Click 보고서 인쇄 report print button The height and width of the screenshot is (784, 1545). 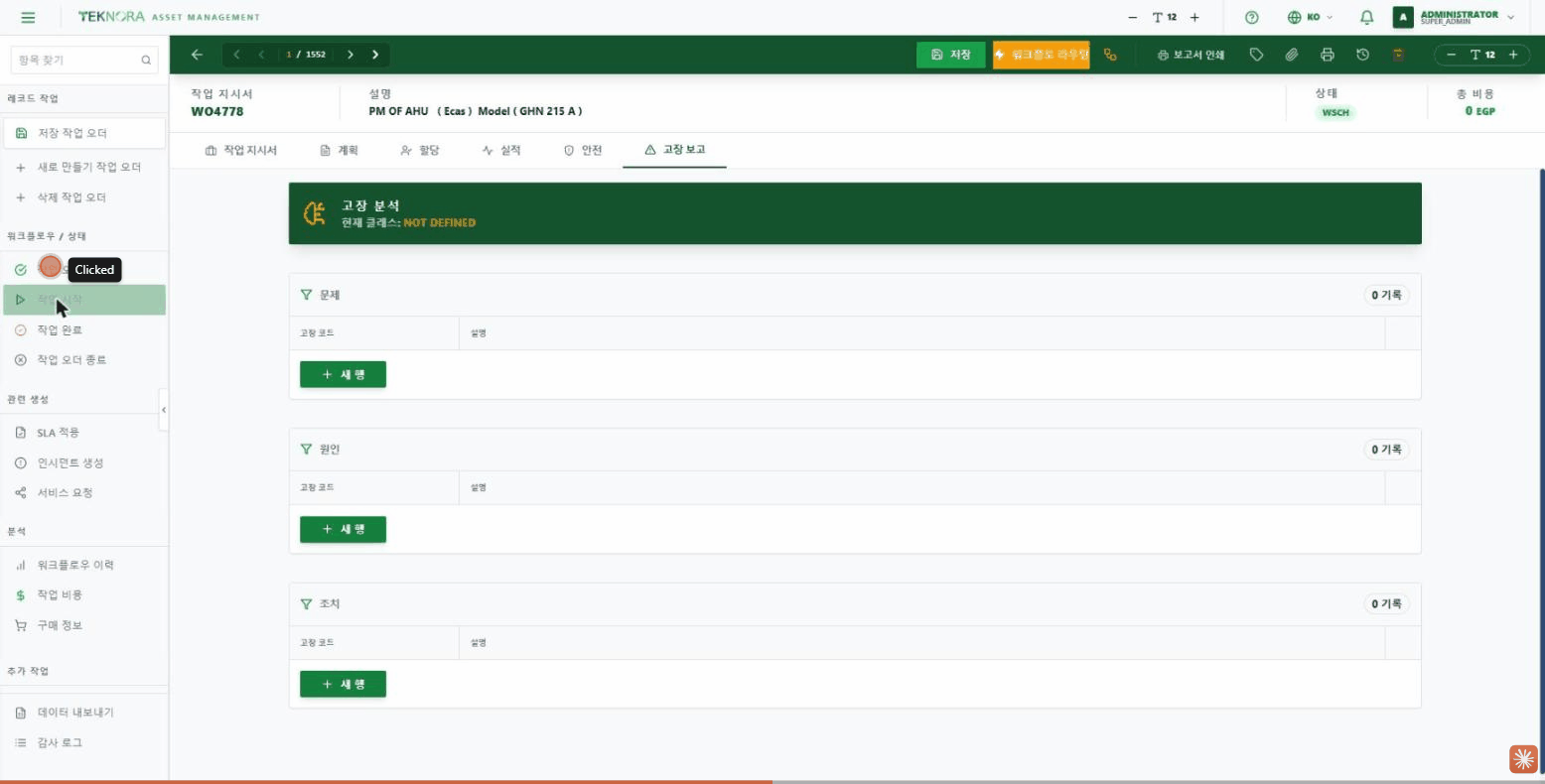1191,55
